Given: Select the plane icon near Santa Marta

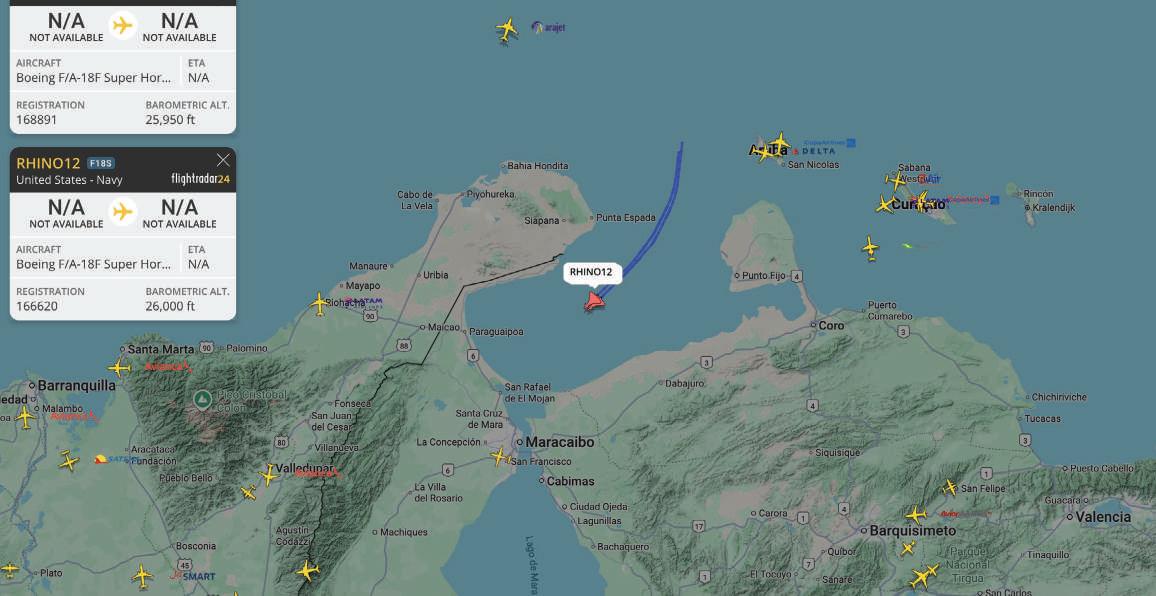Looking at the screenshot, I should [119, 367].
